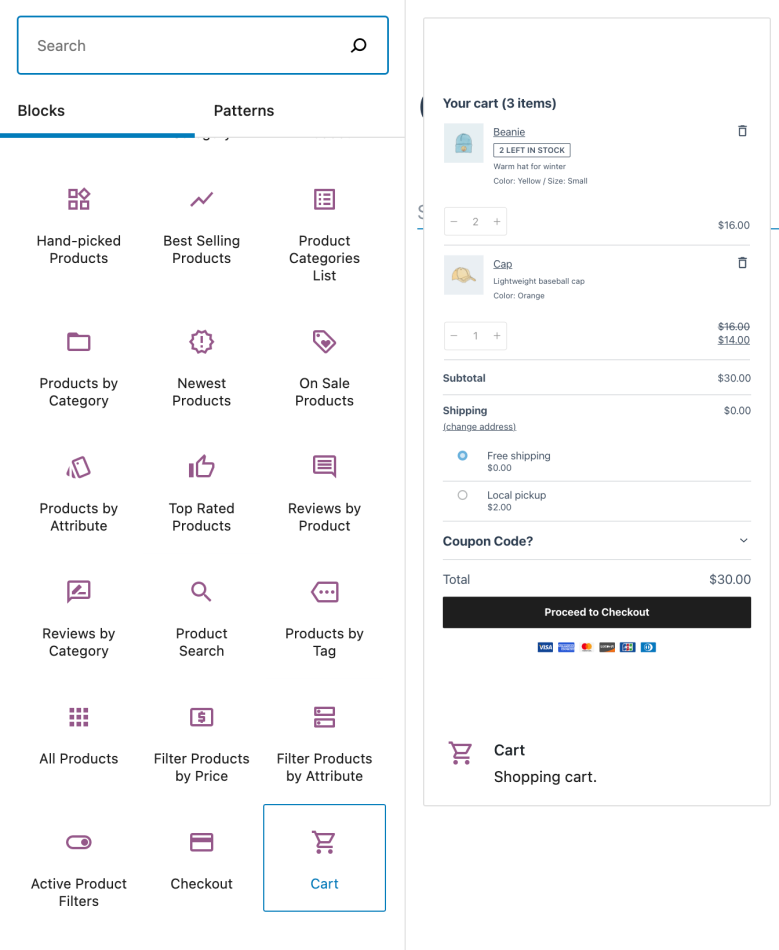Select the Best Selling Products block icon
The image size is (779, 950).
(202, 199)
